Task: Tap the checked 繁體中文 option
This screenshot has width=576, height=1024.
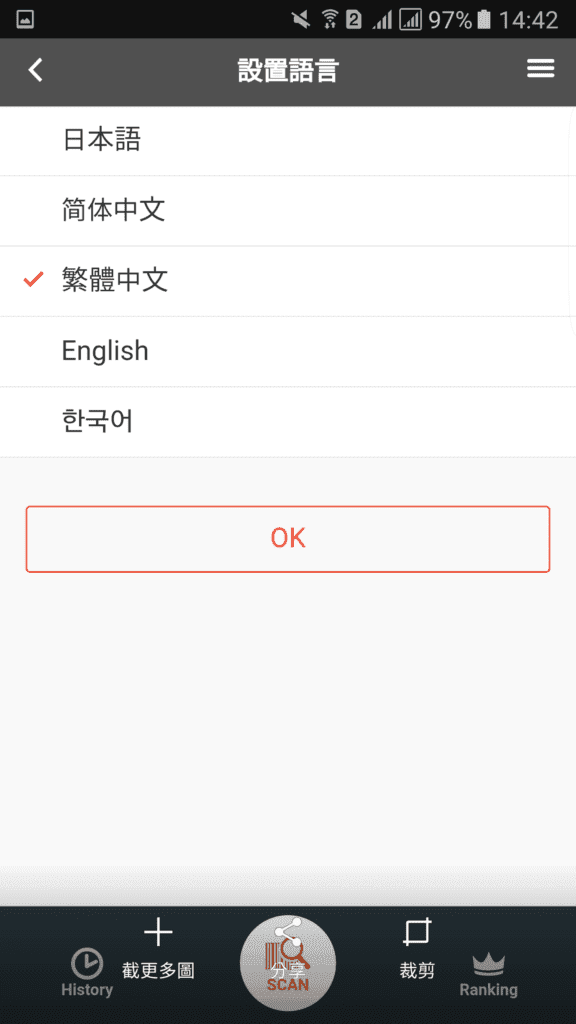Action: 288,281
